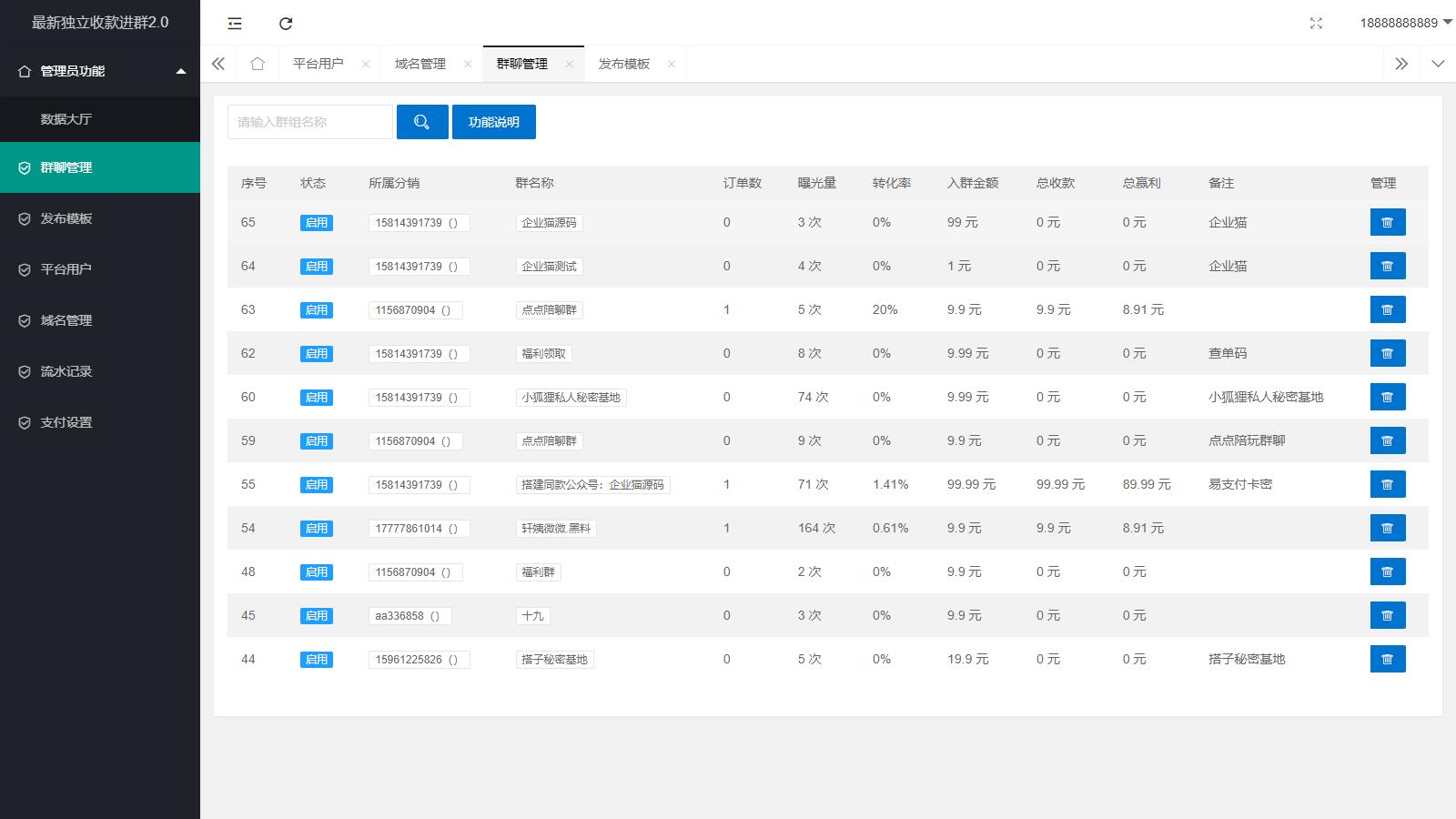Toggle fullscreen mode icon
Screen dimensions: 1456x819
click(x=1316, y=24)
